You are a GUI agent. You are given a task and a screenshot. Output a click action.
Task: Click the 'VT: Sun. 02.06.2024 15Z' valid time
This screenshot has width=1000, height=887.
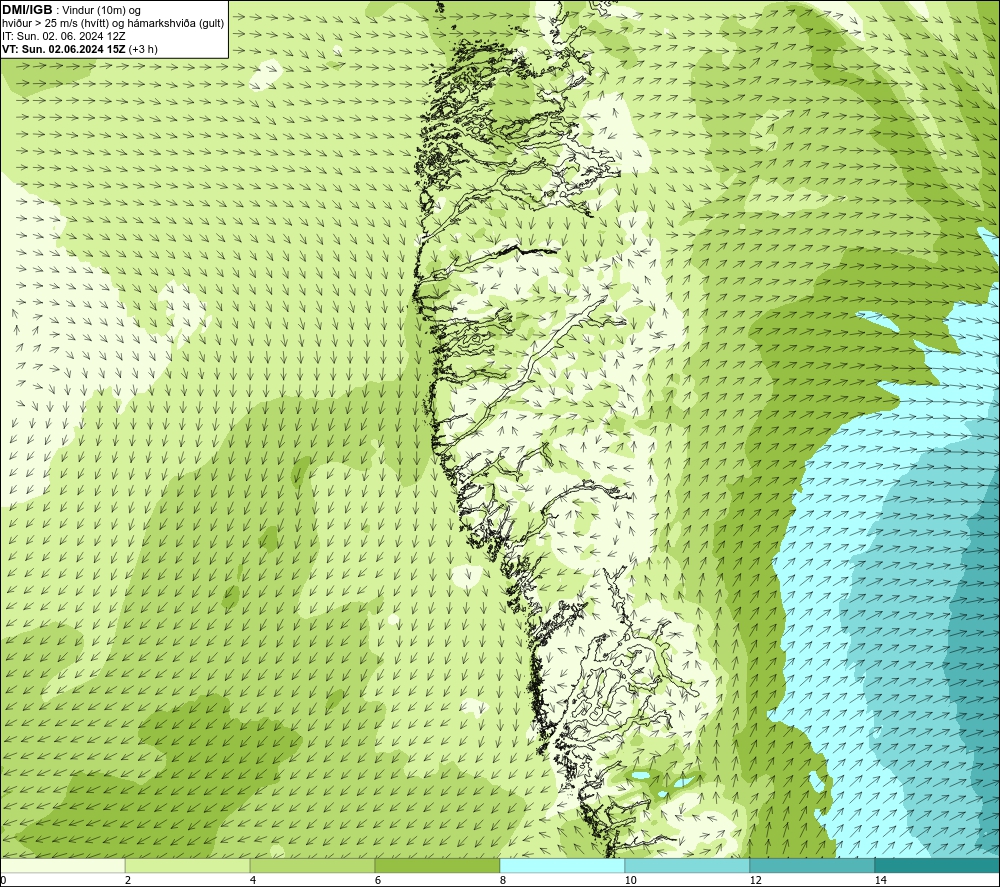pyautogui.click(x=64, y=49)
